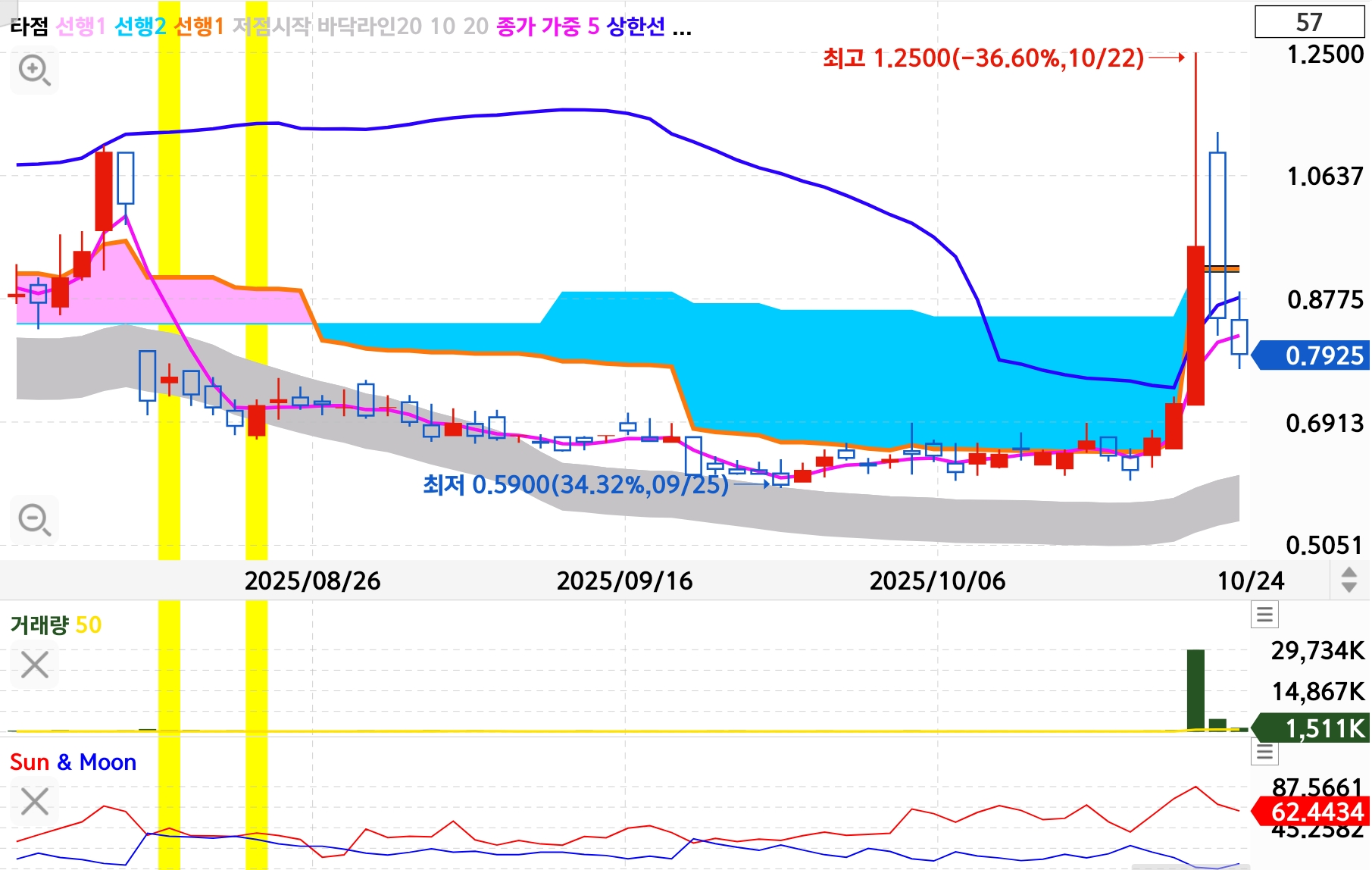Image resolution: width=1372 pixels, height=870 pixels.
Task: Click the 최저 0.5900 low annotation
Action: pyautogui.click(x=576, y=484)
